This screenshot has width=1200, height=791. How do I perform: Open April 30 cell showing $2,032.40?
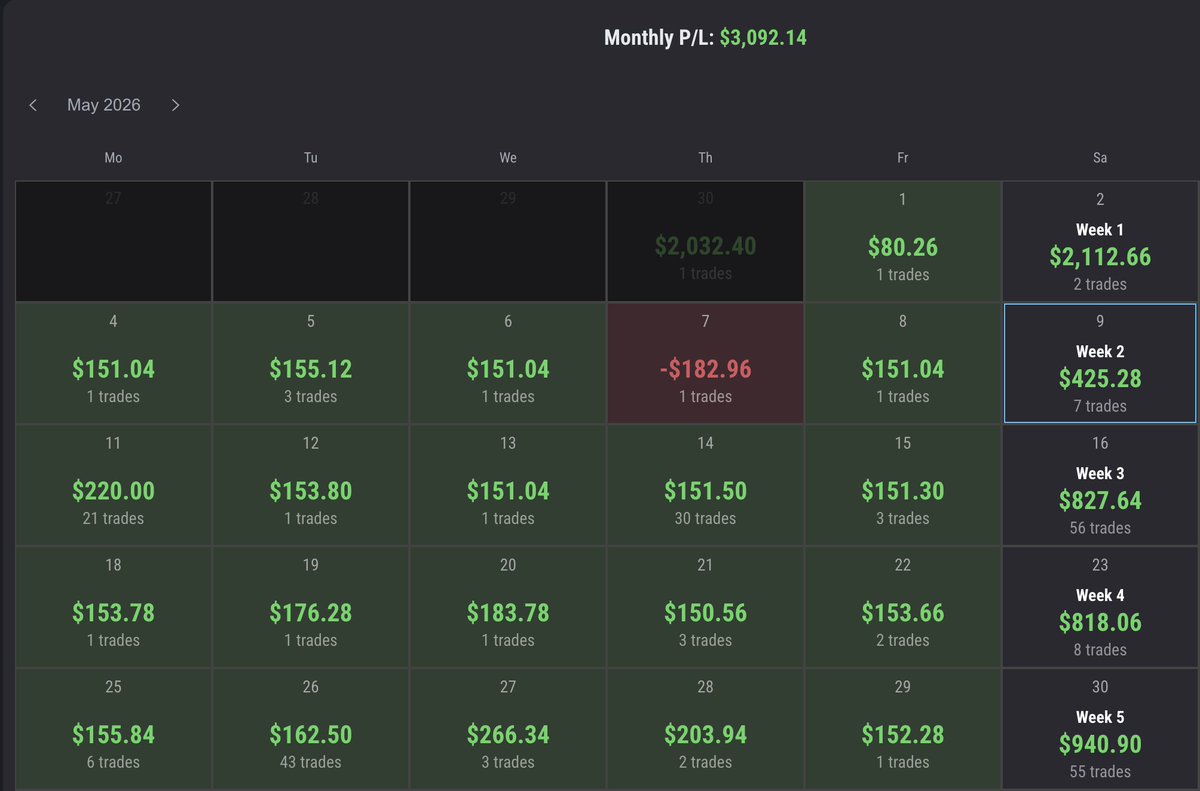point(705,241)
